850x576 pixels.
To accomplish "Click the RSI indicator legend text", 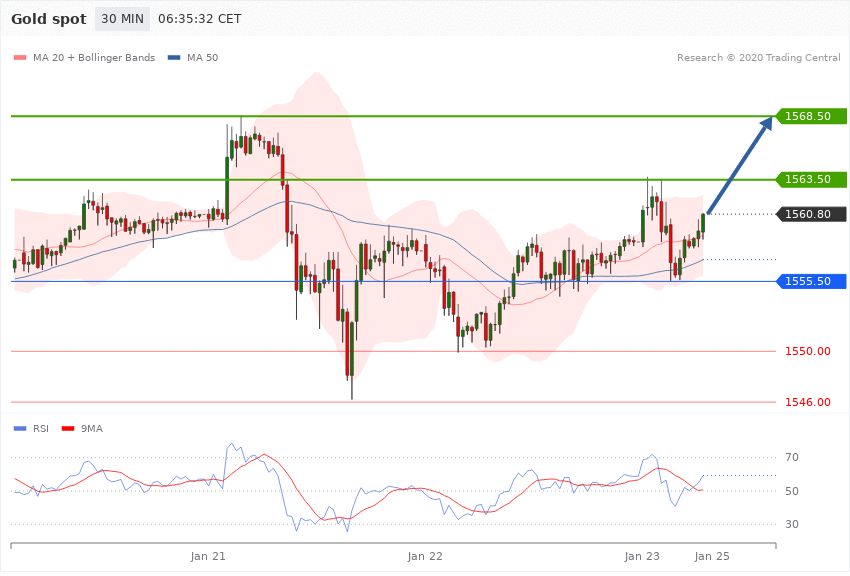I will pos(41,429).
